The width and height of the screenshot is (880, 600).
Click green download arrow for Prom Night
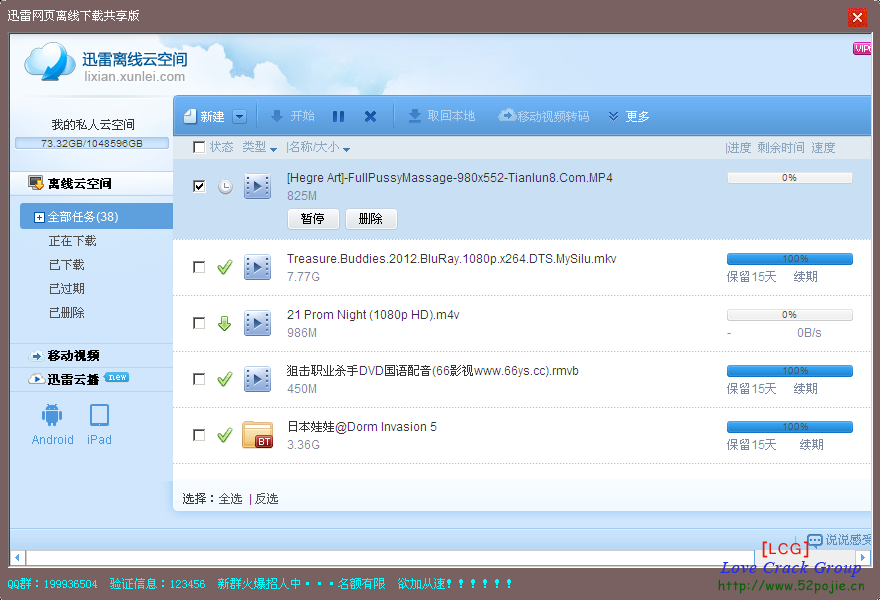click(224, 323)
